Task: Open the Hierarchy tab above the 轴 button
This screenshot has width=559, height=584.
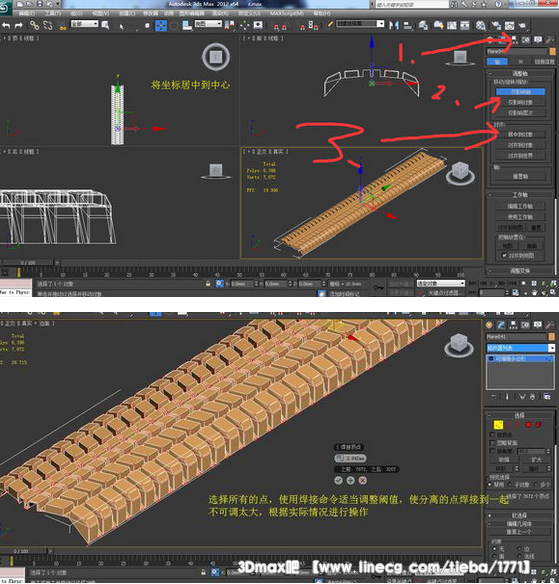Action: 513,39
